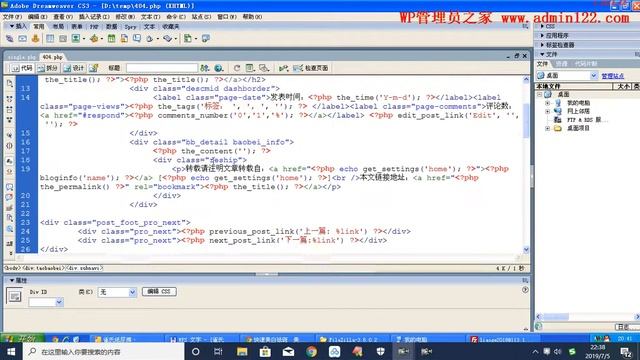
Task: Open the 站点 menu
Action: point(201,17)
